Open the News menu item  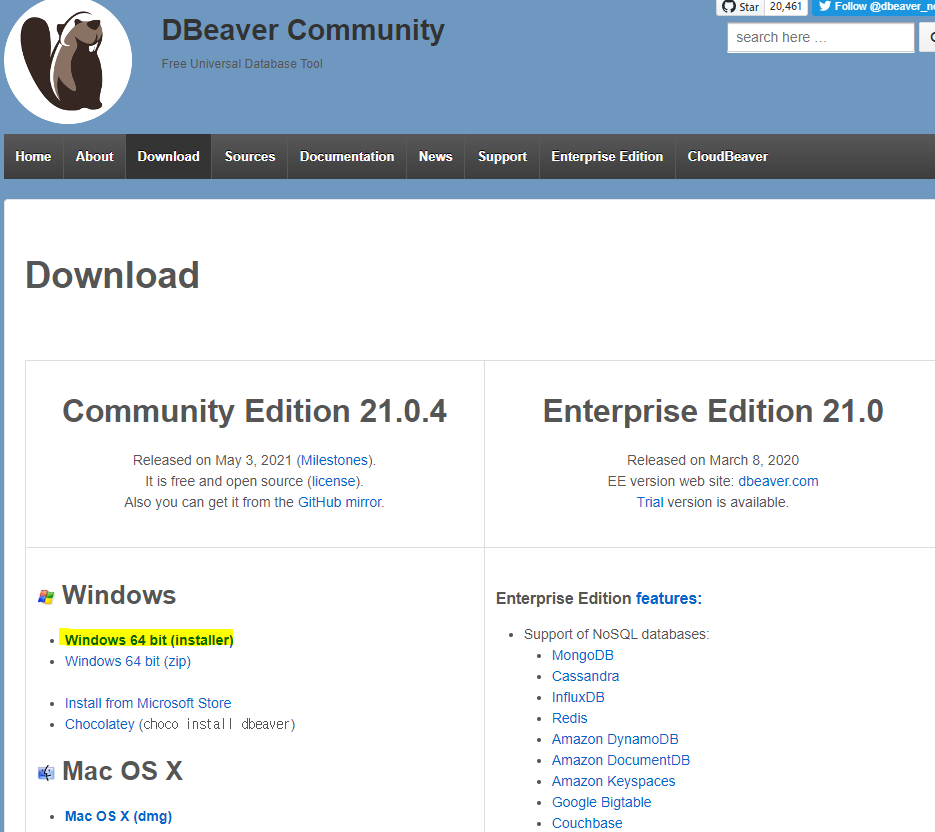(435, 156)
